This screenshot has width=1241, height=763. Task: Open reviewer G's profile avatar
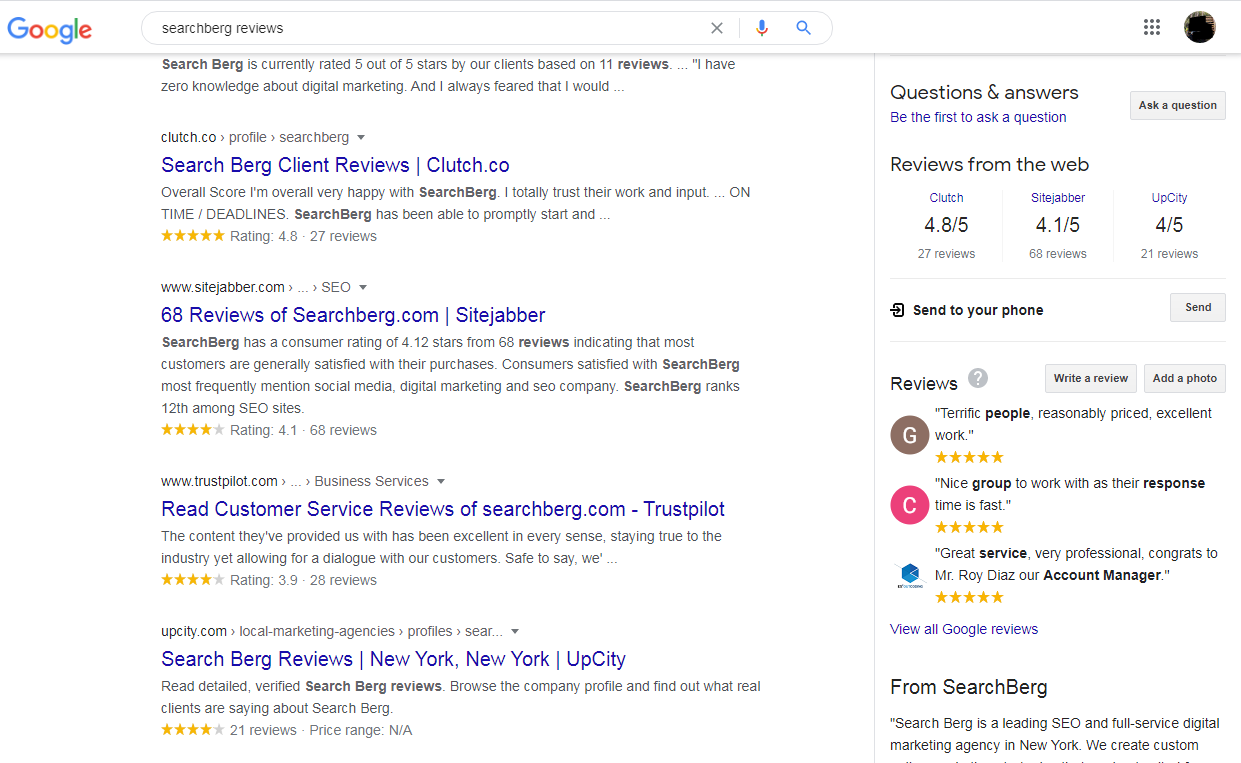click(x=909, y=435)
